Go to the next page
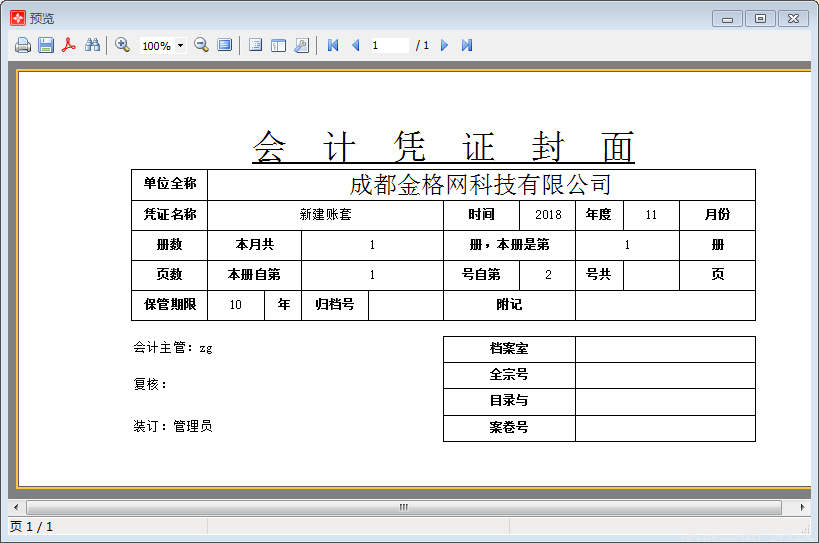This screenshot has height=543, width=819. pos(445,45)
